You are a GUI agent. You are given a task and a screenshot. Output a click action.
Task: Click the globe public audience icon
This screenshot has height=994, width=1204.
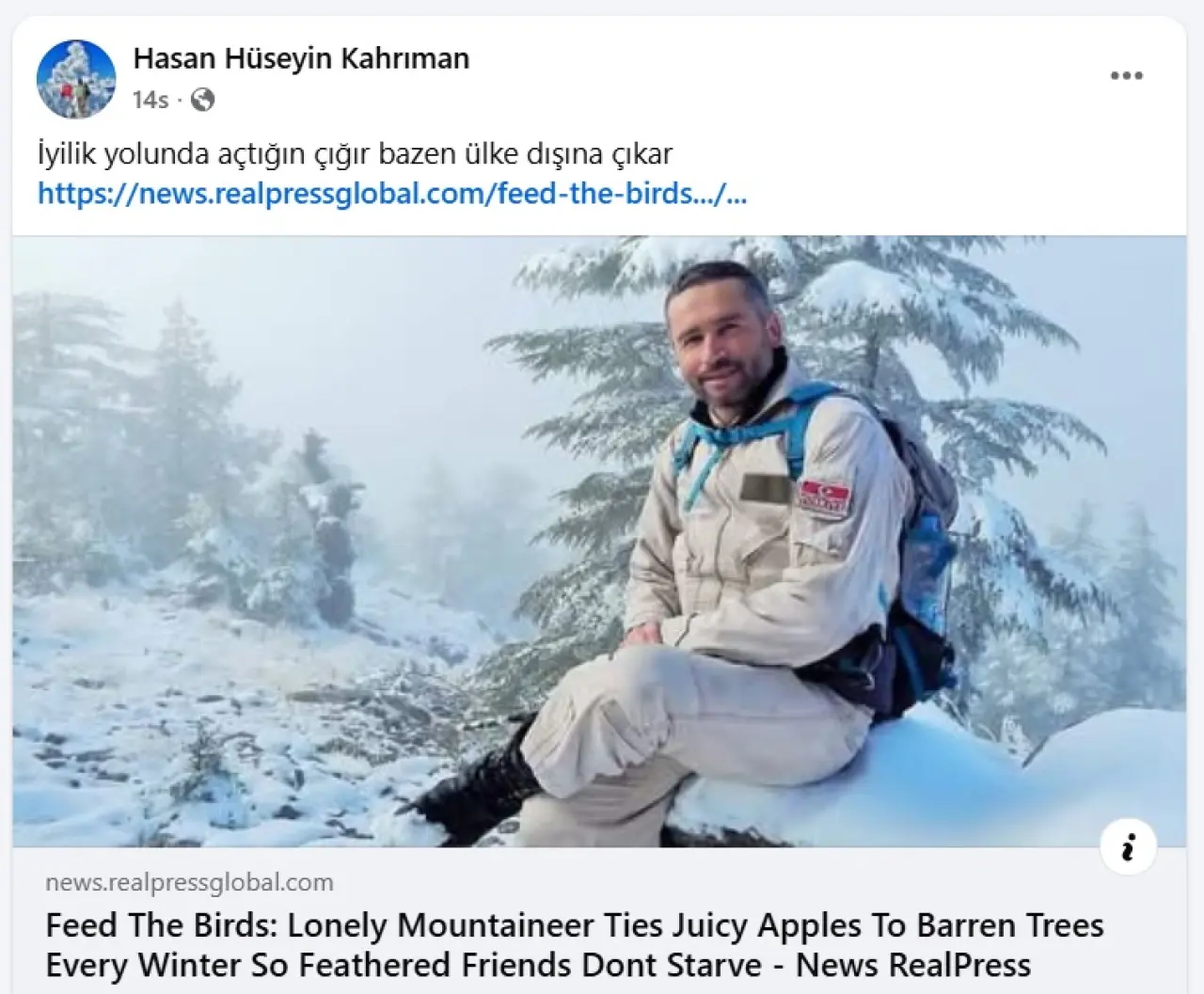202,100
